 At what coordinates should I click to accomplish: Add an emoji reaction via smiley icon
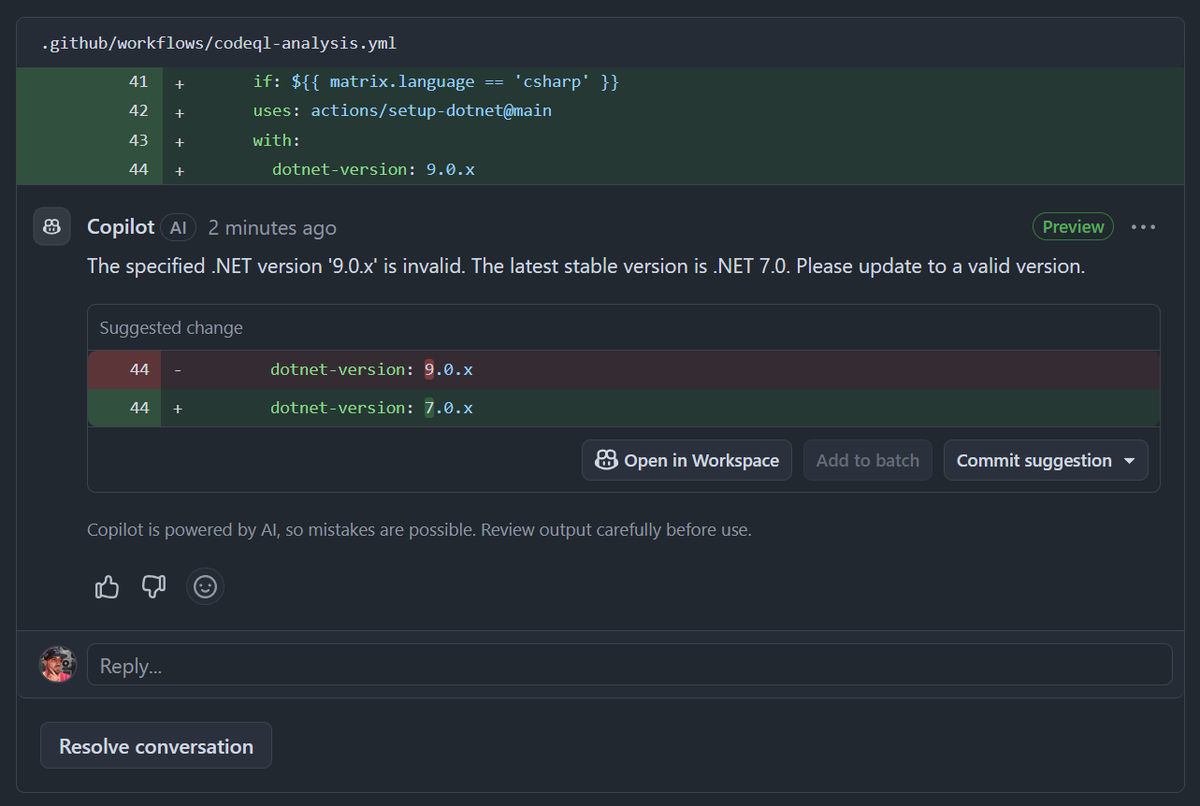tap(205, 587)
